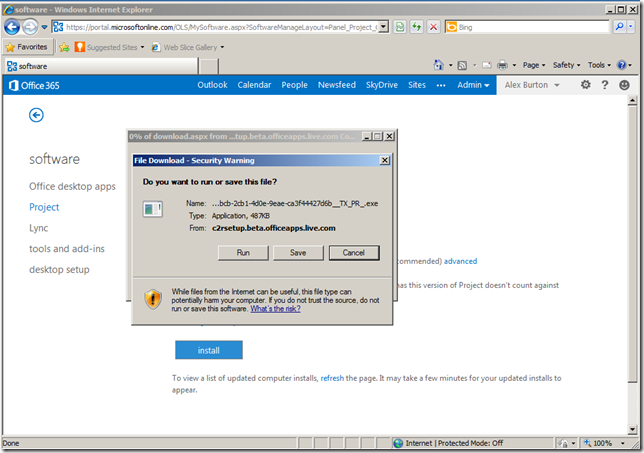This screenshot has height=453, width=644.
Task: Open Calendar in the Office 365 bar
Action: pyautogui.click(x=254, y=85)
